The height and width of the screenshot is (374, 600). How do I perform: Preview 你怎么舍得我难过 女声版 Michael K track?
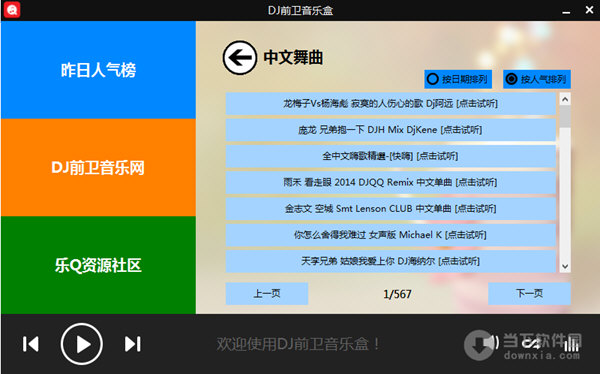coord(390,235)
